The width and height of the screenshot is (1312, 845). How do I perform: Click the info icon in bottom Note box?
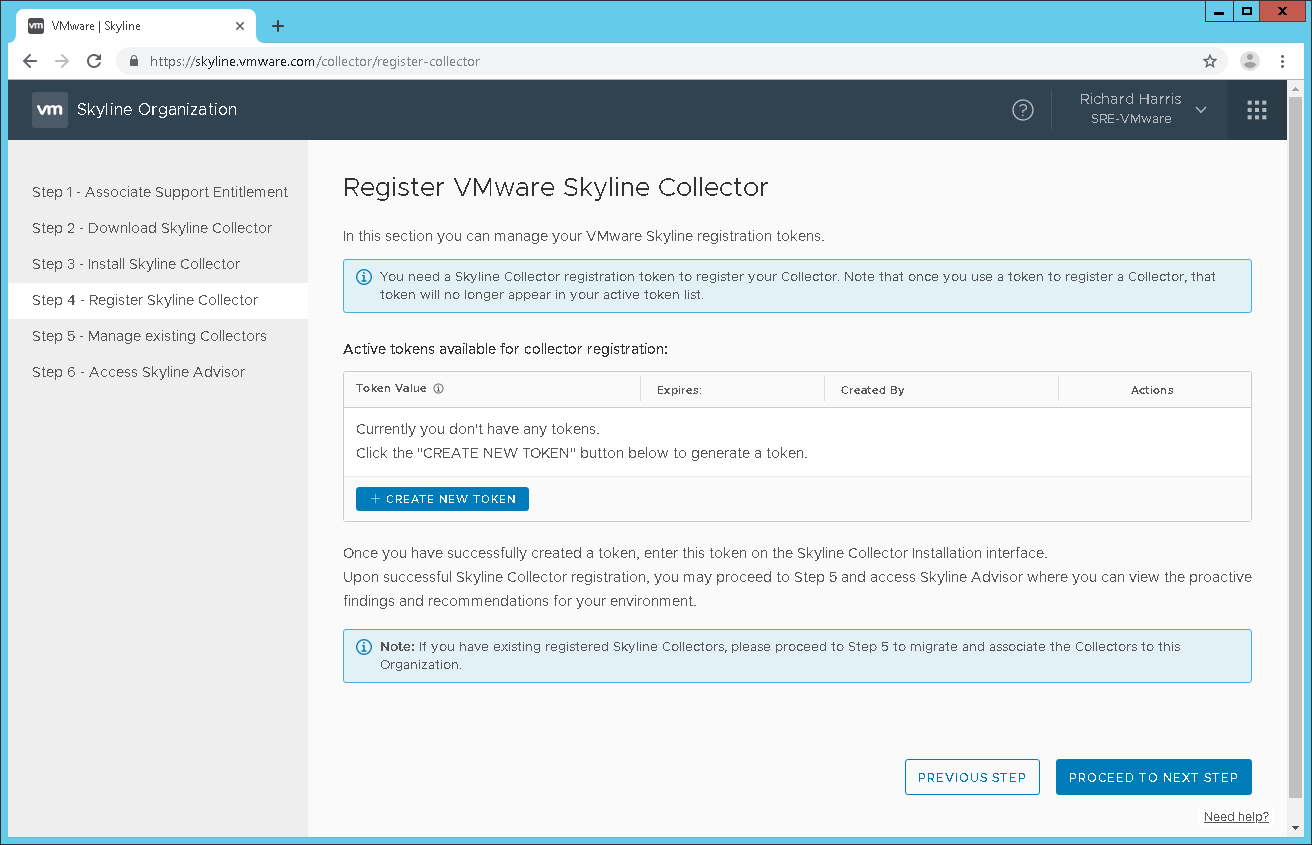(363, 647)
